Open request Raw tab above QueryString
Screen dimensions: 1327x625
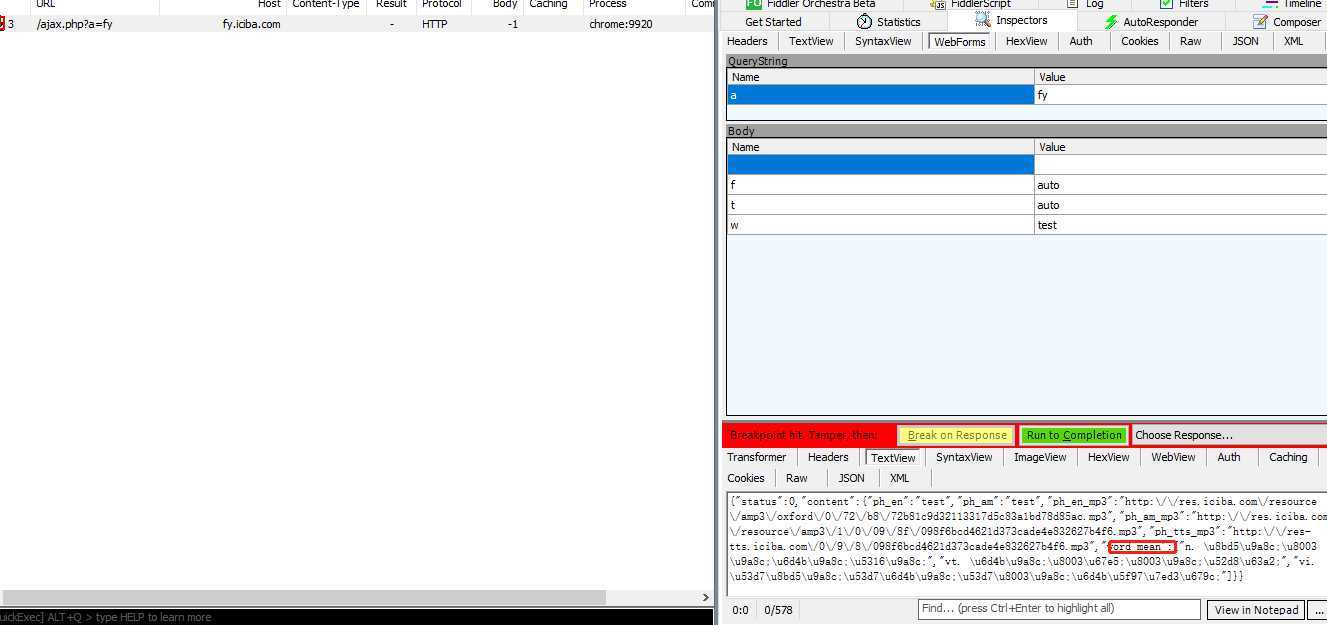(1190, 41)
